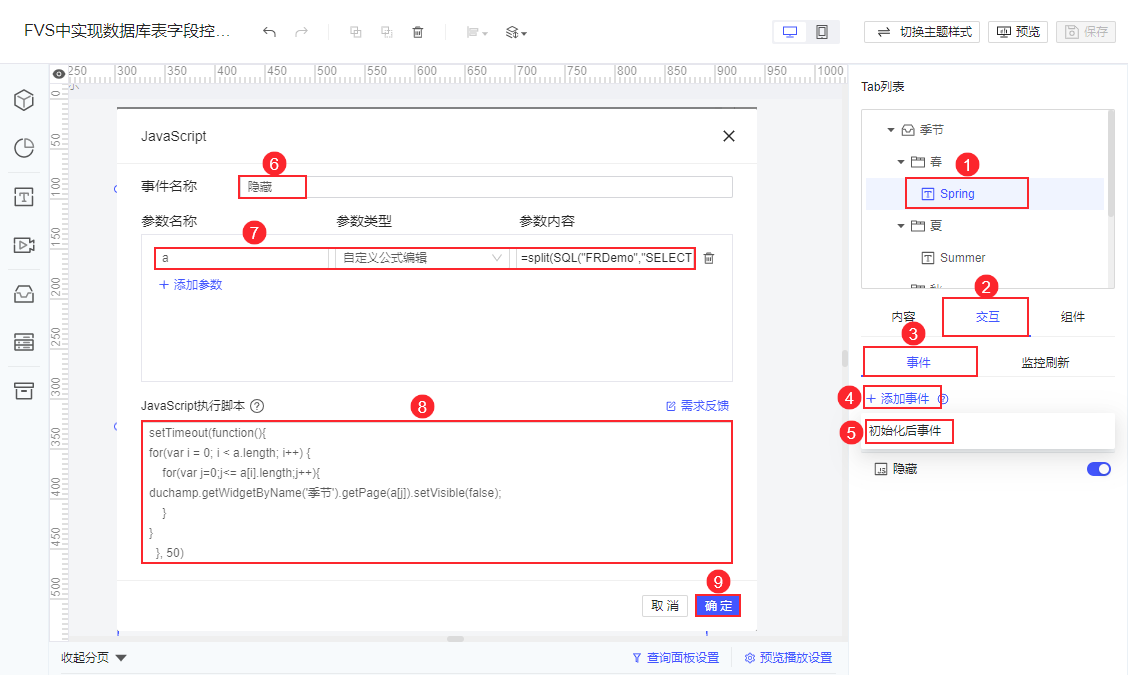1128x675 pixels.
Task: Switch to the 监控刷新 sub-tab
Action: coord(1045,362)
